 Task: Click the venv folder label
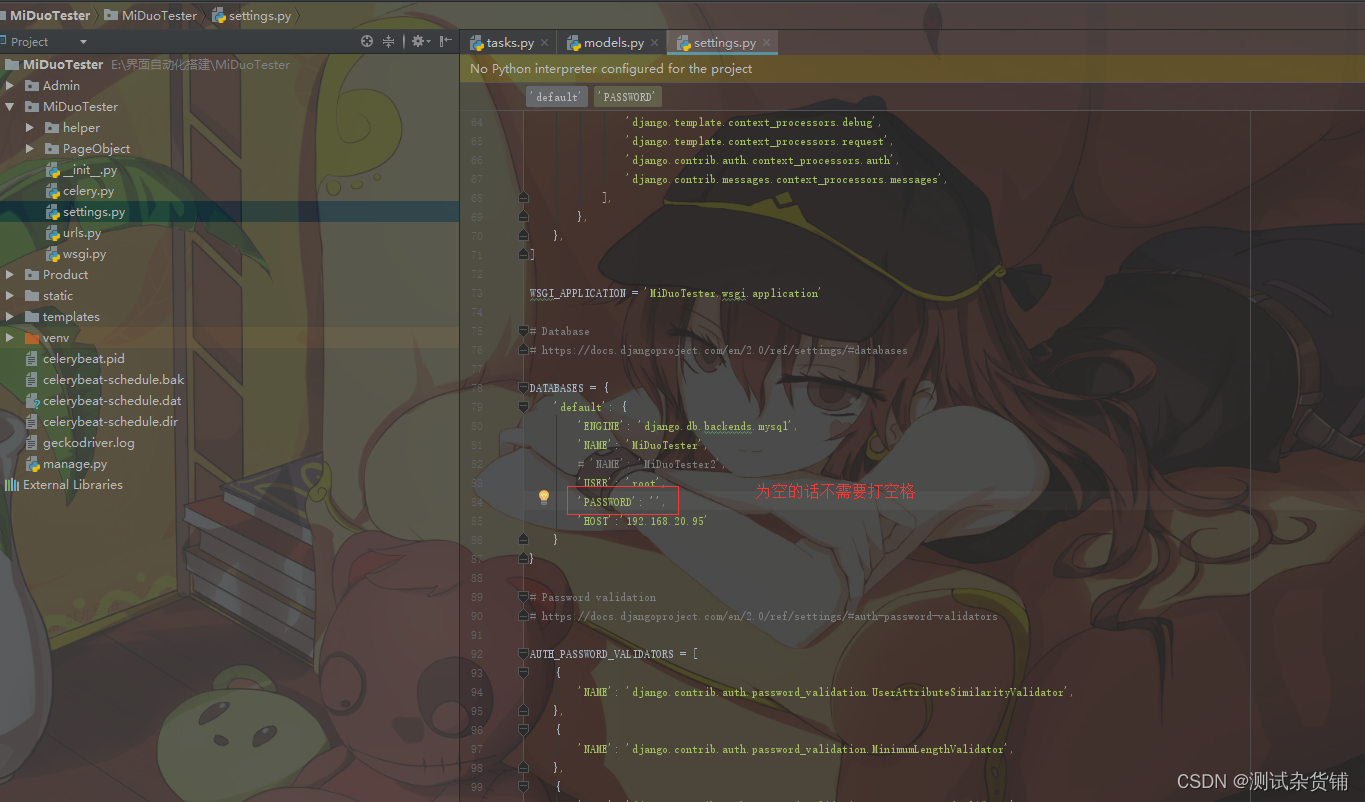[56, 337]
